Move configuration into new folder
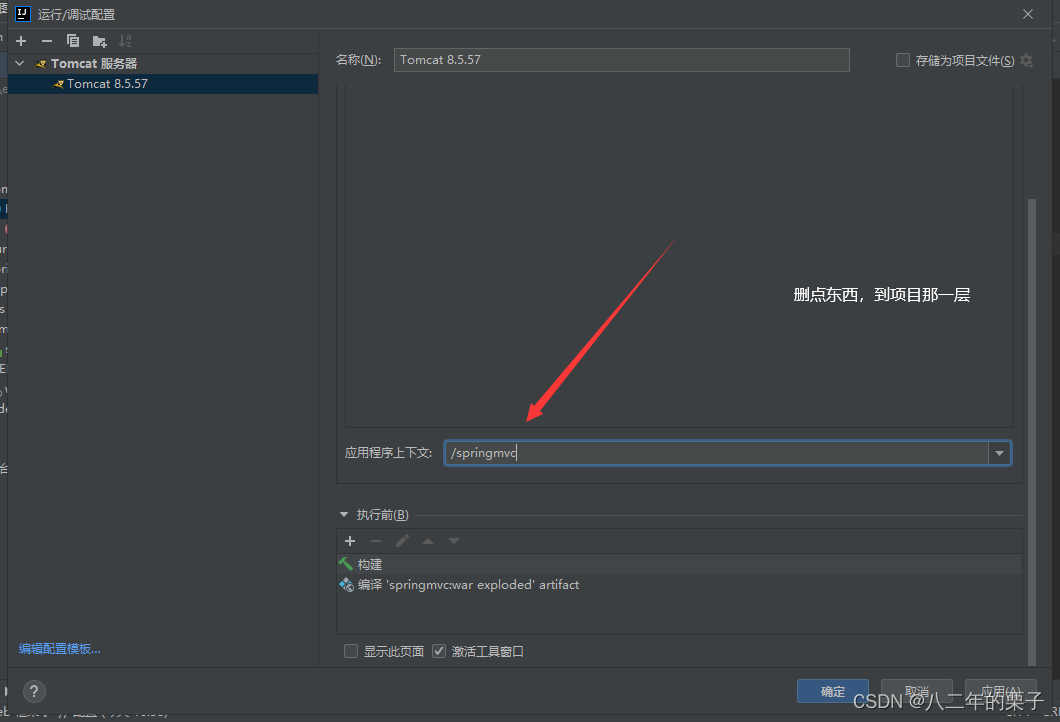1060x722 pixels. (99, 41)
